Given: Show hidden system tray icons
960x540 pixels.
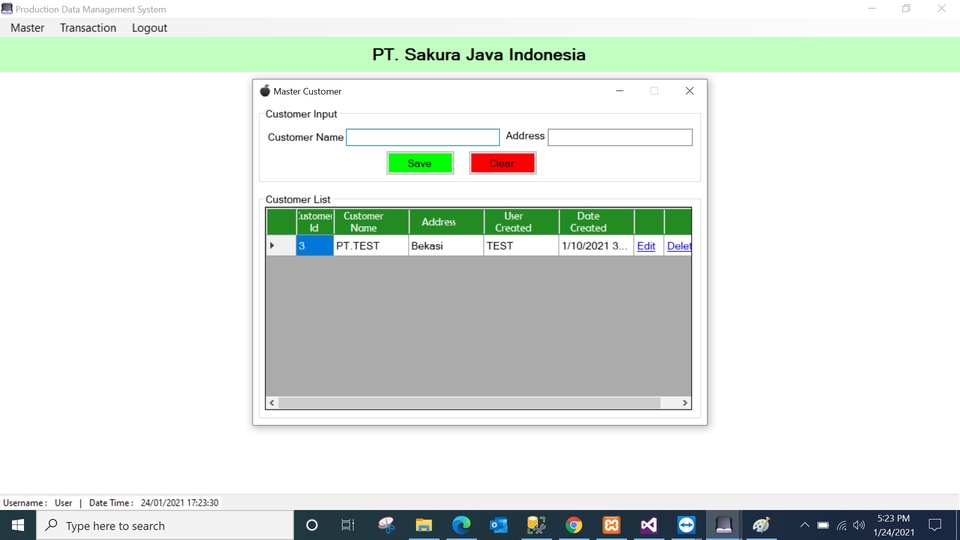Looking at the screenshot, I should point(804,525).
